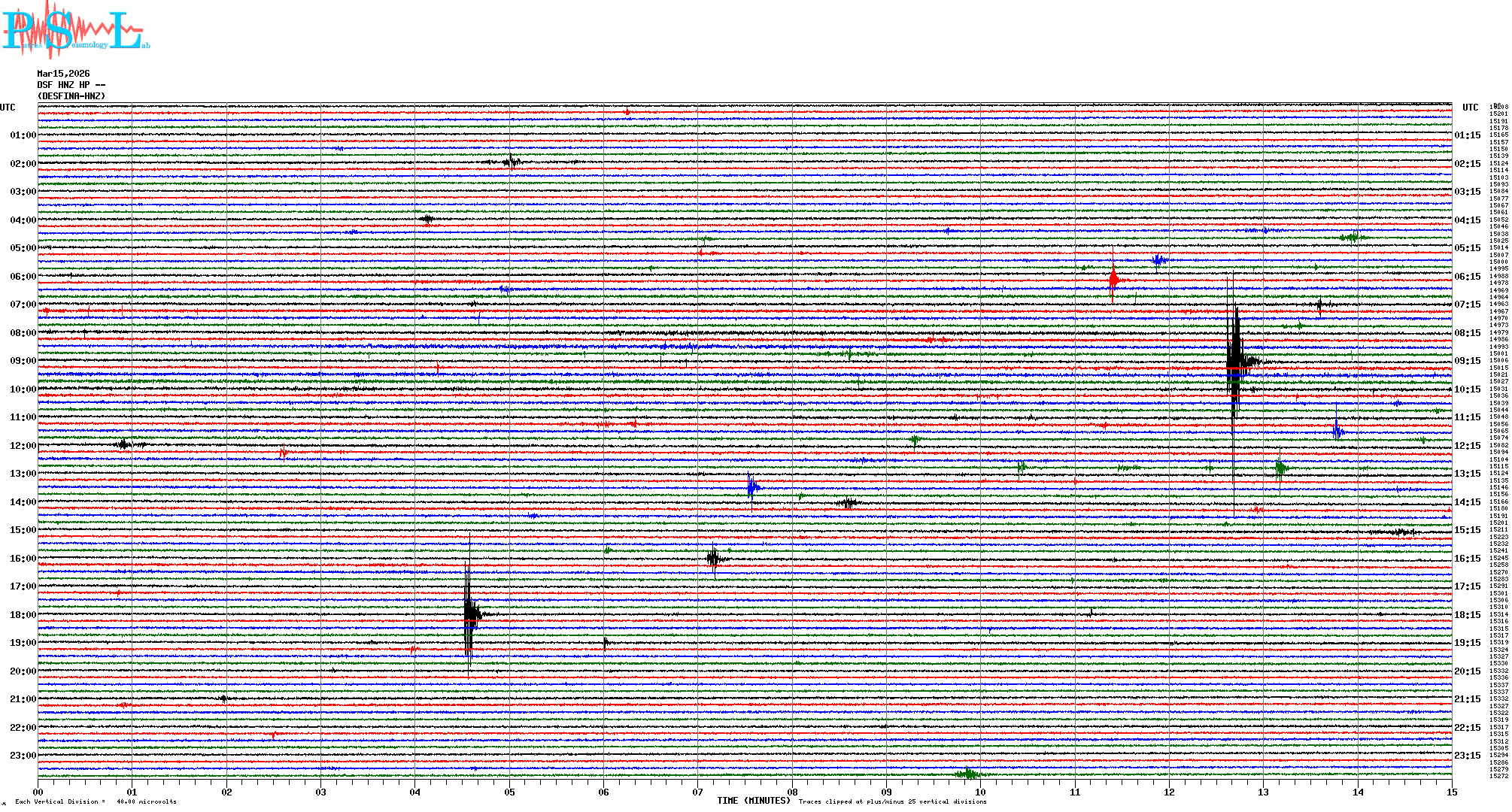The height and width of the screenshot is (812, 1512).
Task: Click the large black seismic event near 09:00
Action: tap(1234, 359)
